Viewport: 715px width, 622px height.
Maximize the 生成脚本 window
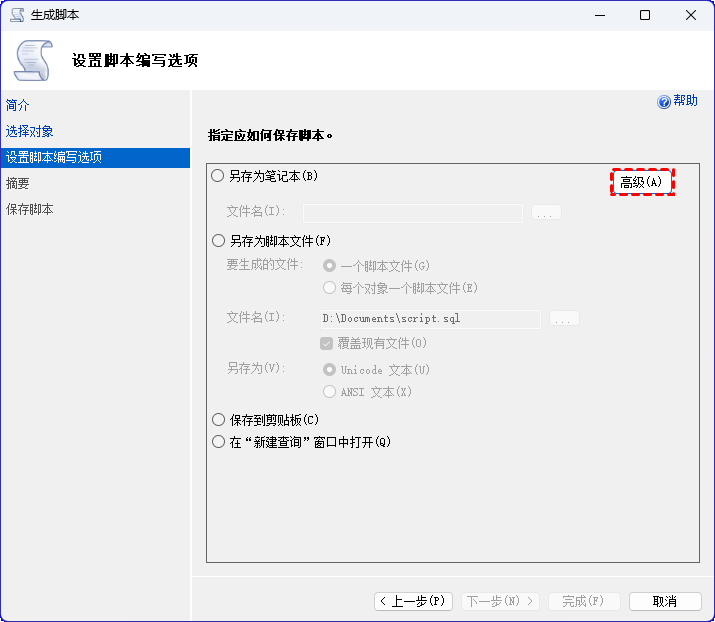pyautogui.click(x=645, y=15)
